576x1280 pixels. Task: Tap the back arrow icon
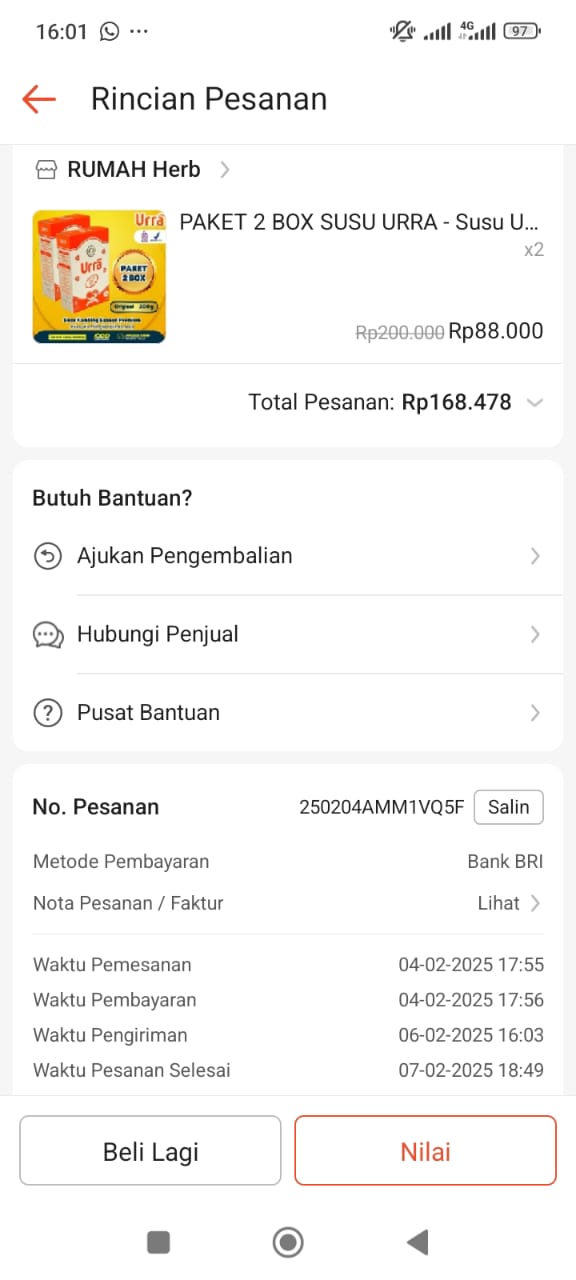click(39, 99)
